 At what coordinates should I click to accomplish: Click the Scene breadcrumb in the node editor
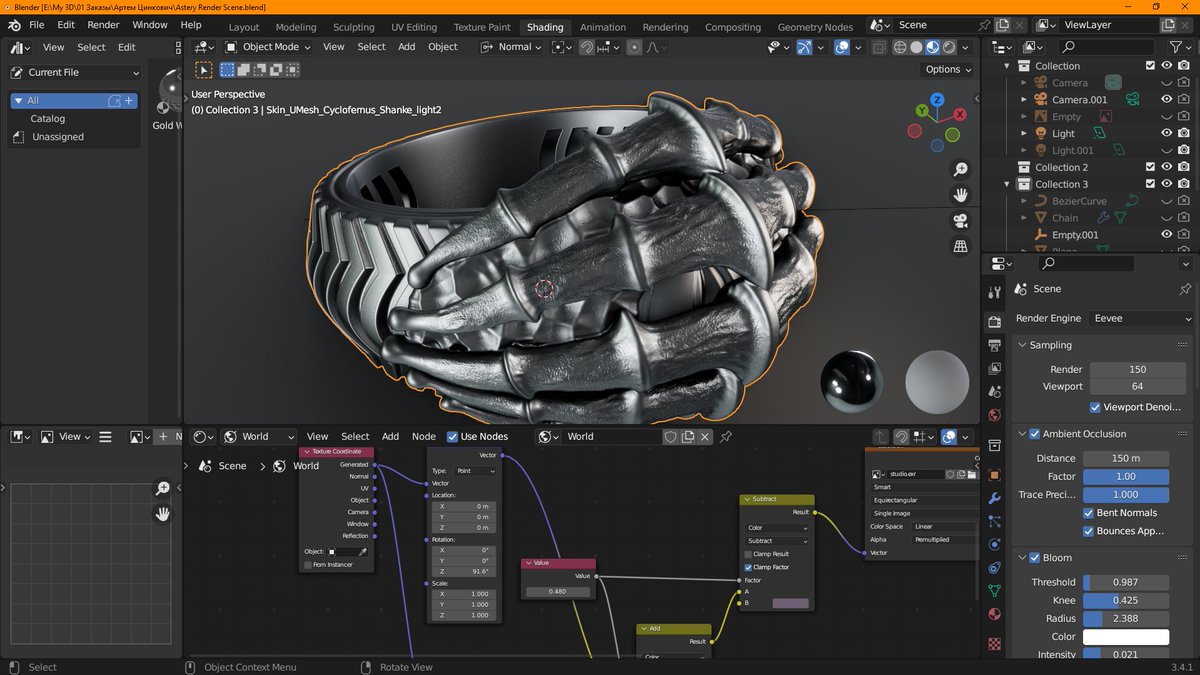232,466
